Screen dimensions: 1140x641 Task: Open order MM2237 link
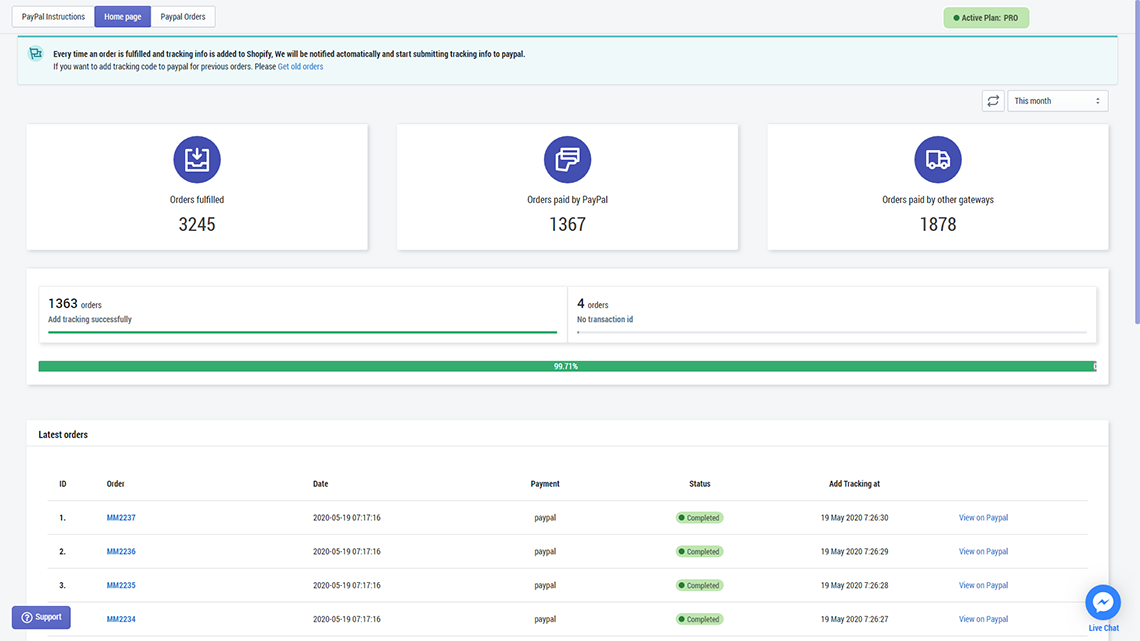pos(121,517)
